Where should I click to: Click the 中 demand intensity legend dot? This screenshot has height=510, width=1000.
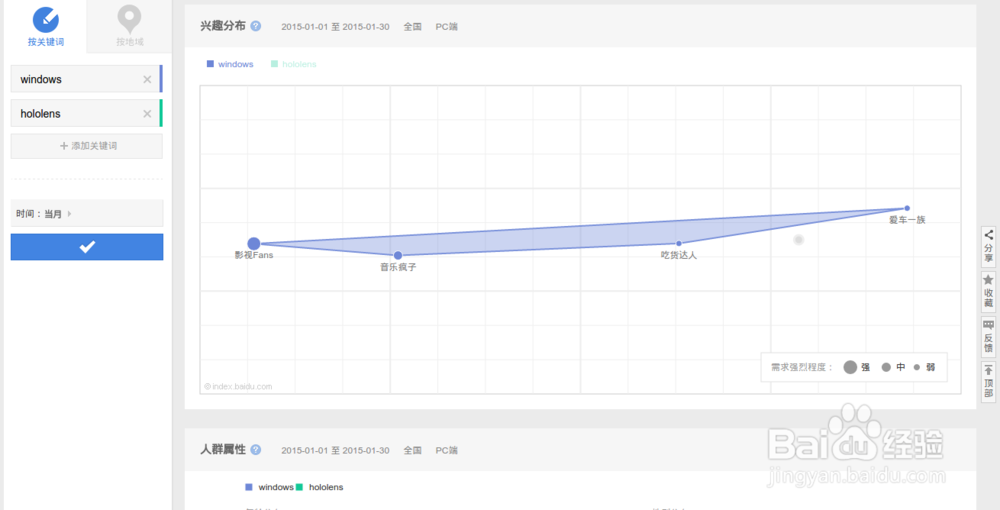coord(886,367)
